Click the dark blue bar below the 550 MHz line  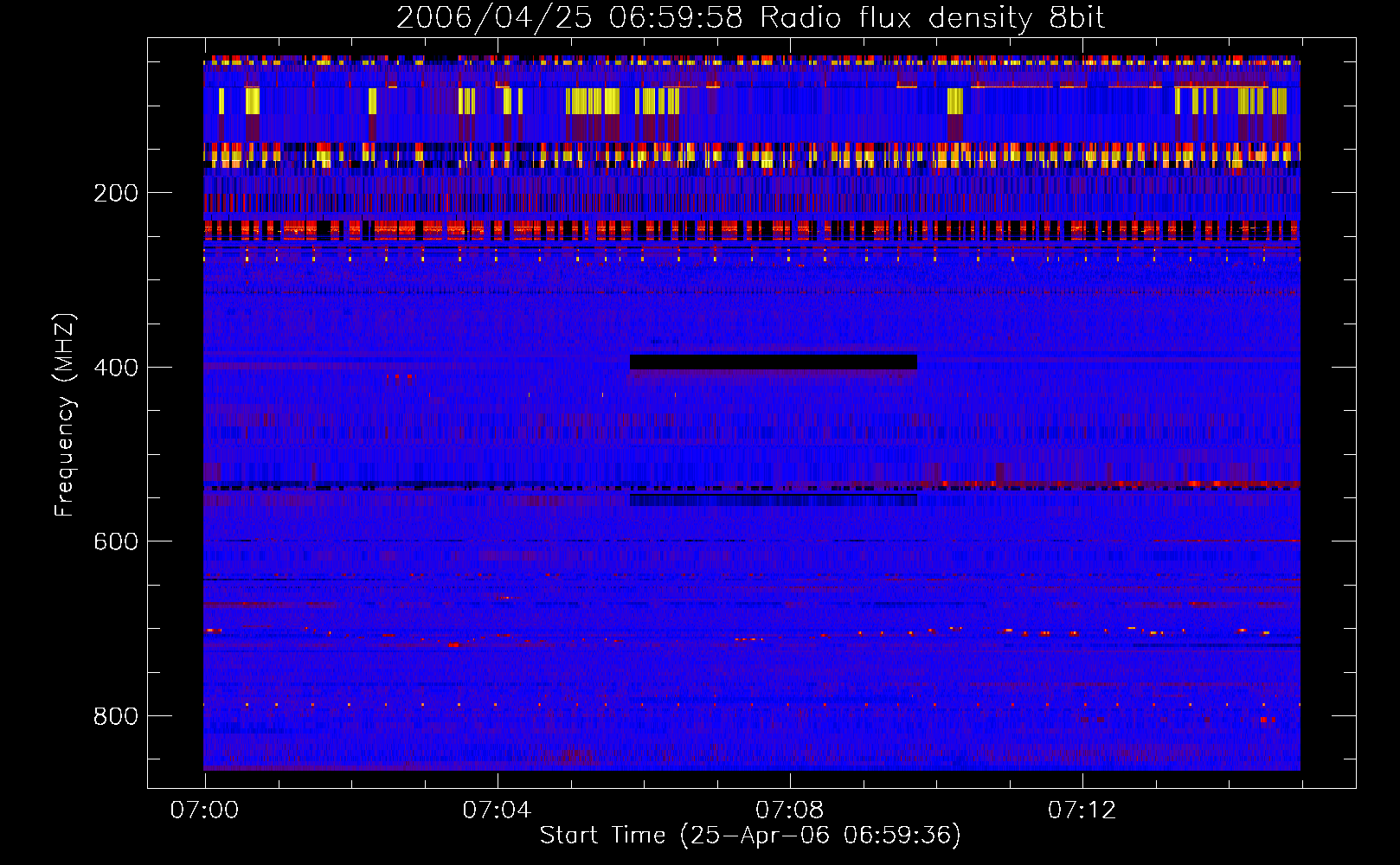[x=773, y=500]
